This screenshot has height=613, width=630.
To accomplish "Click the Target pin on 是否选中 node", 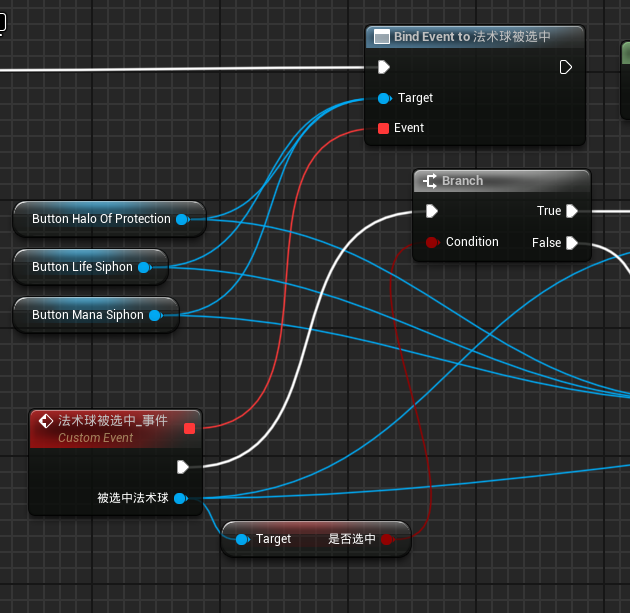I will [x=242, y=539].
